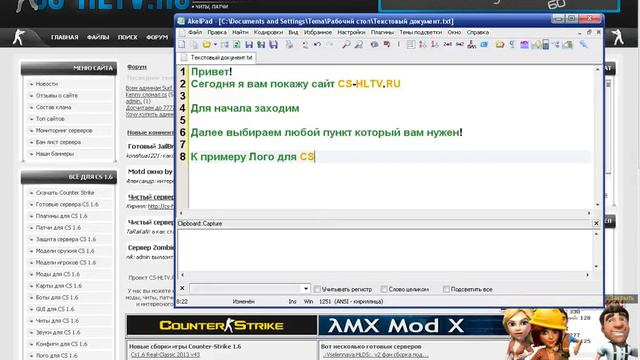Toggle 'Слово целиком' checkbox
Screen dimensions: 640x360
click(x=384, y=289)
